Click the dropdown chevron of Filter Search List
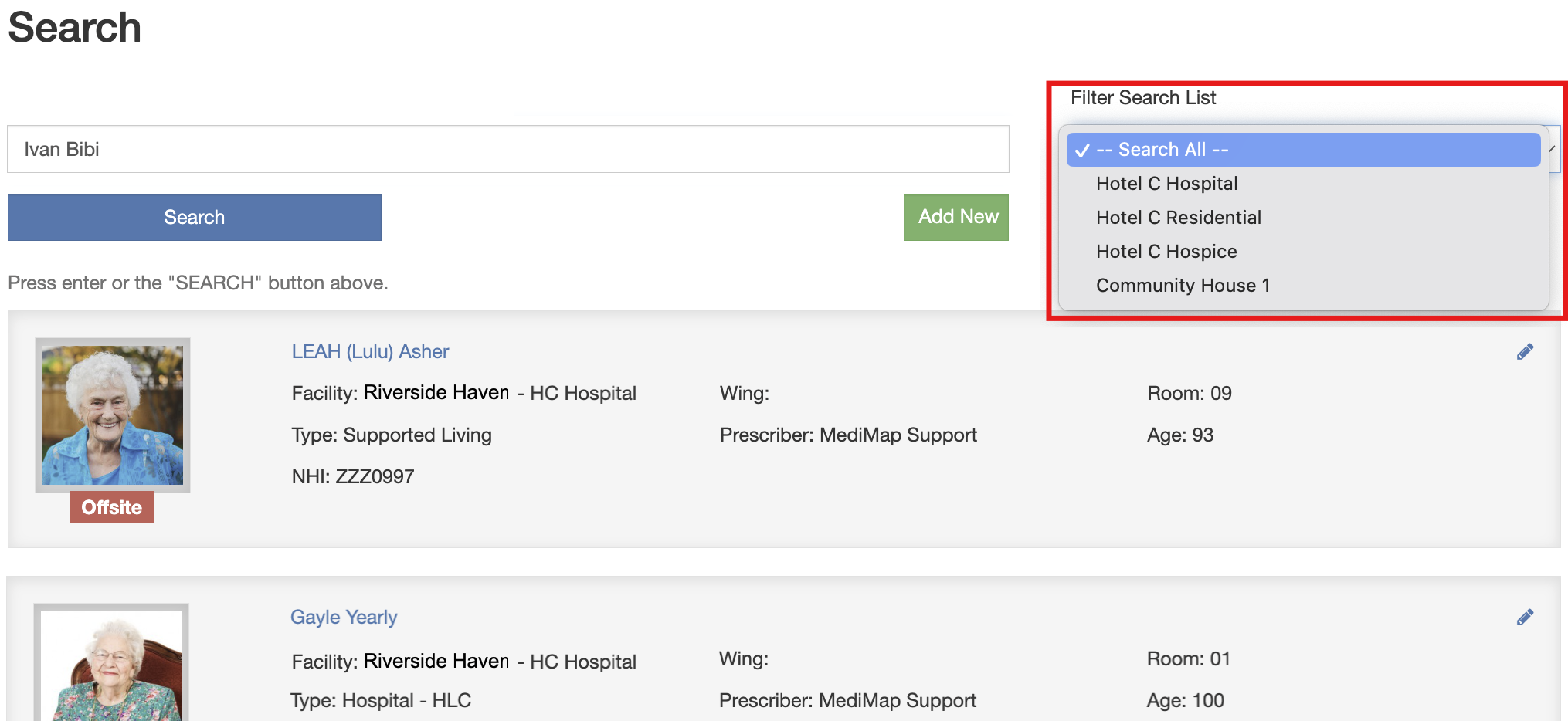Viewport: 1568px width, 721px height. pos(1550,149)
